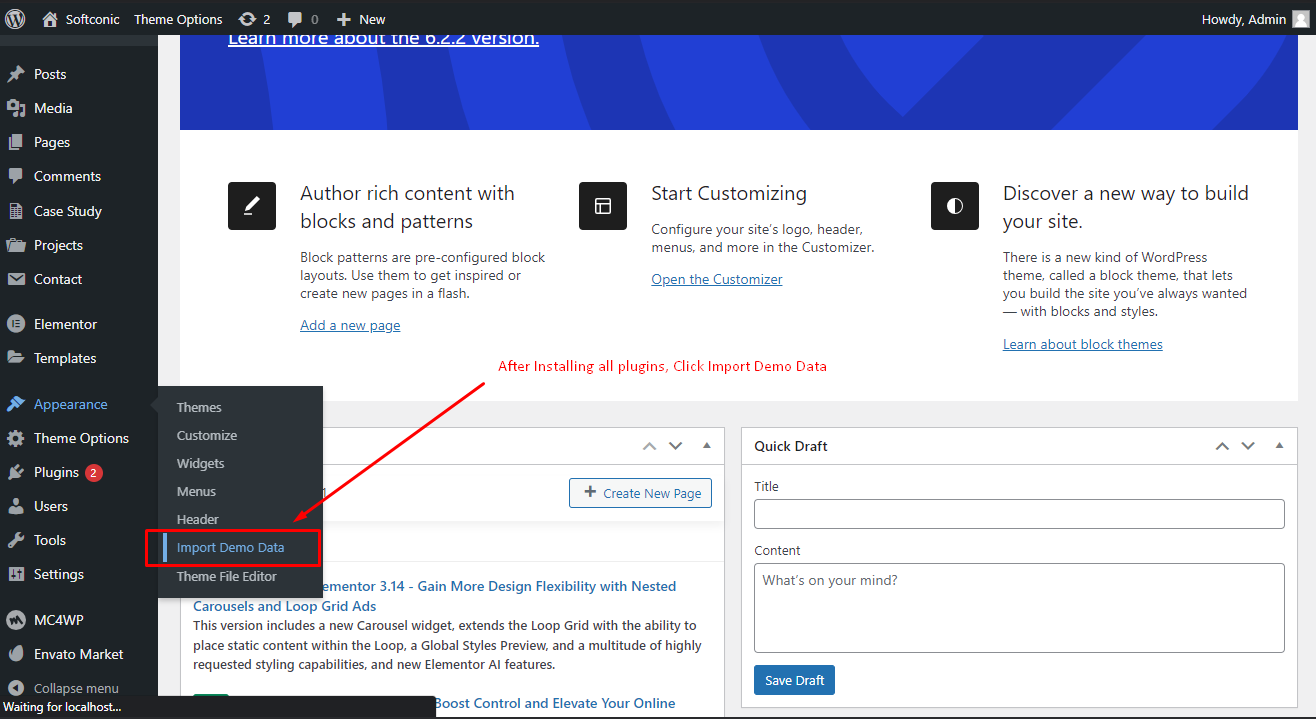The image size is (1316, 719).
Task: Click the comments bubble icon in admin bar
Action: click(x=296, y=19)
